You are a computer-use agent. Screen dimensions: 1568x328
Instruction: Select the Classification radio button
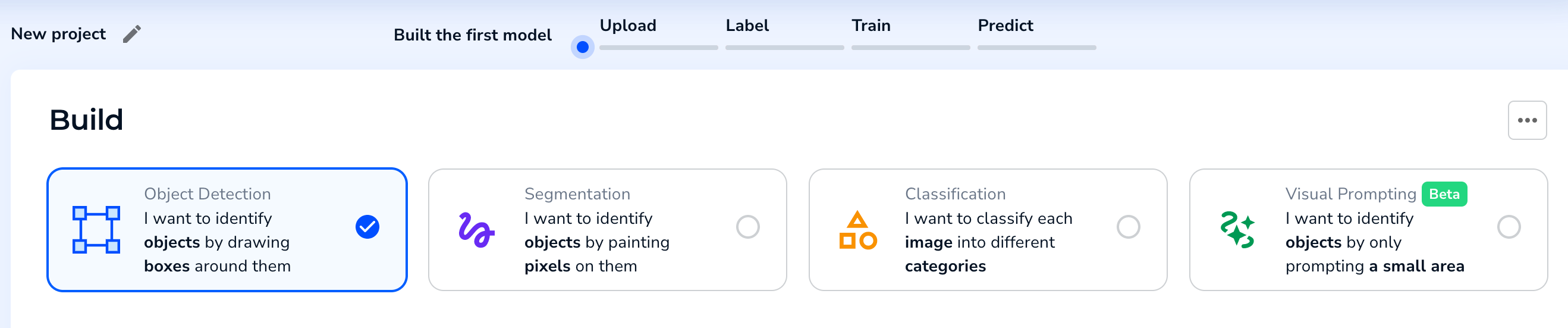(1128, 227)
